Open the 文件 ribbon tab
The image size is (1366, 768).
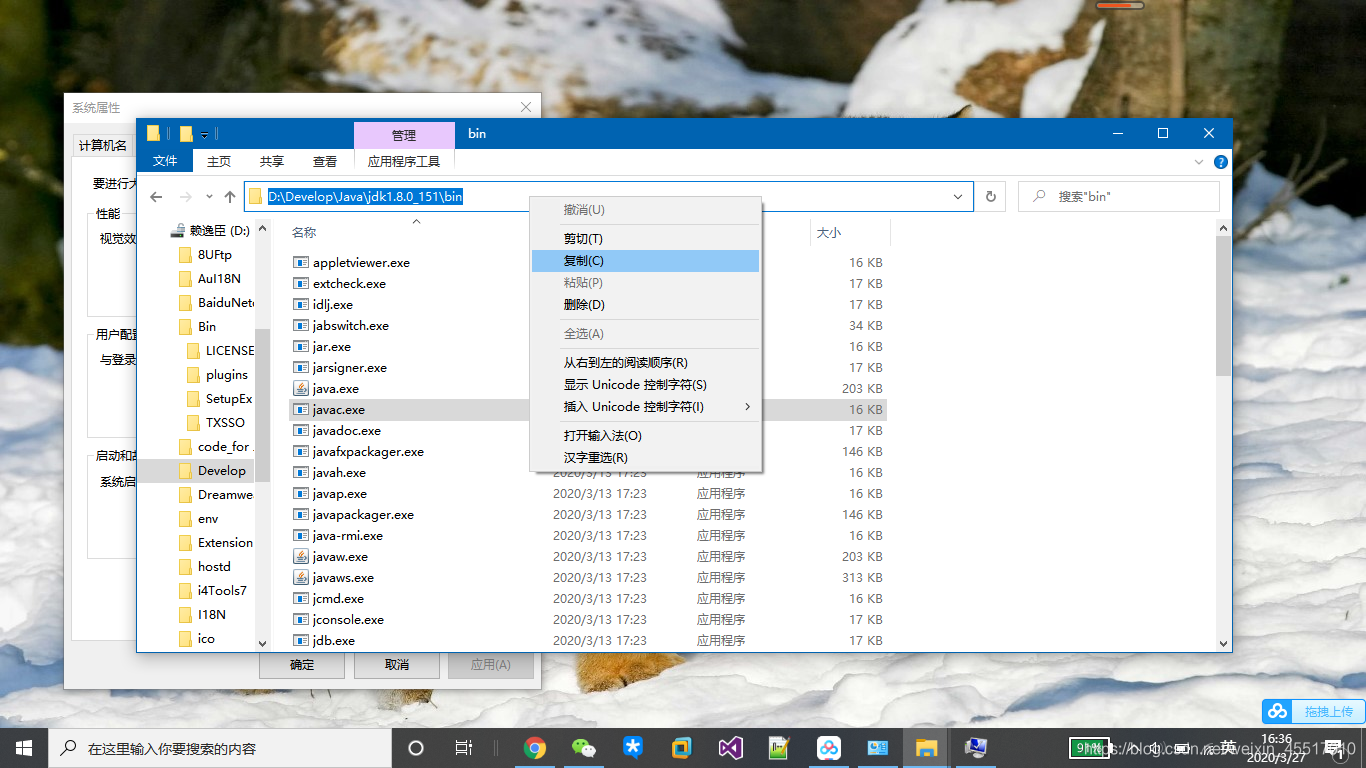165,161
